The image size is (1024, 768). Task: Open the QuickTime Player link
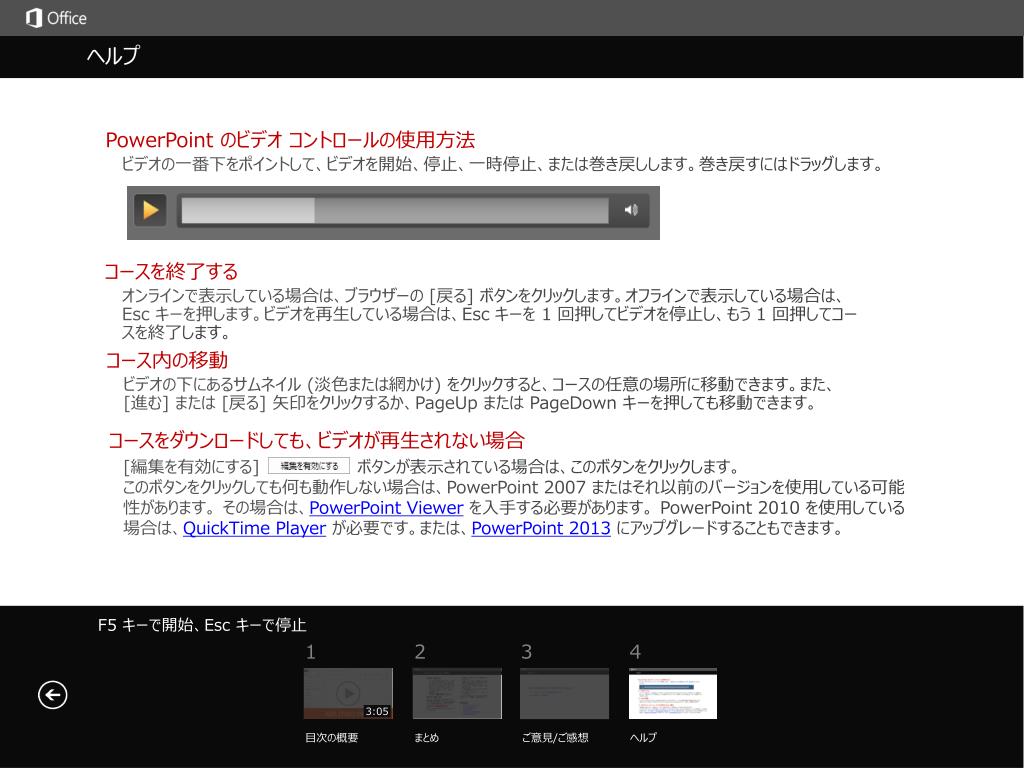254,528
